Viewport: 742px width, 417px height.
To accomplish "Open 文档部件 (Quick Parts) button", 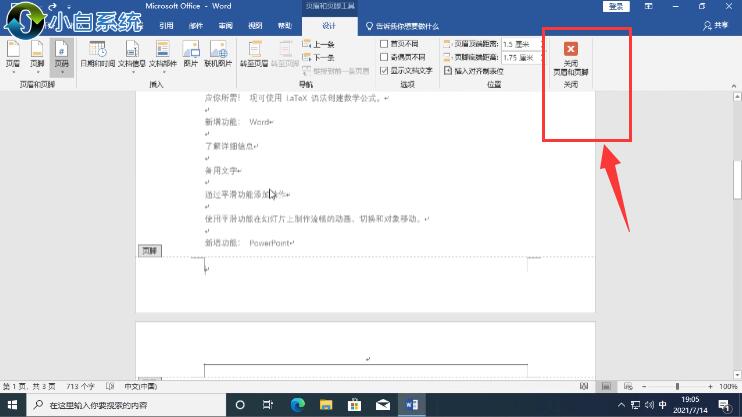I will (163, 56).
